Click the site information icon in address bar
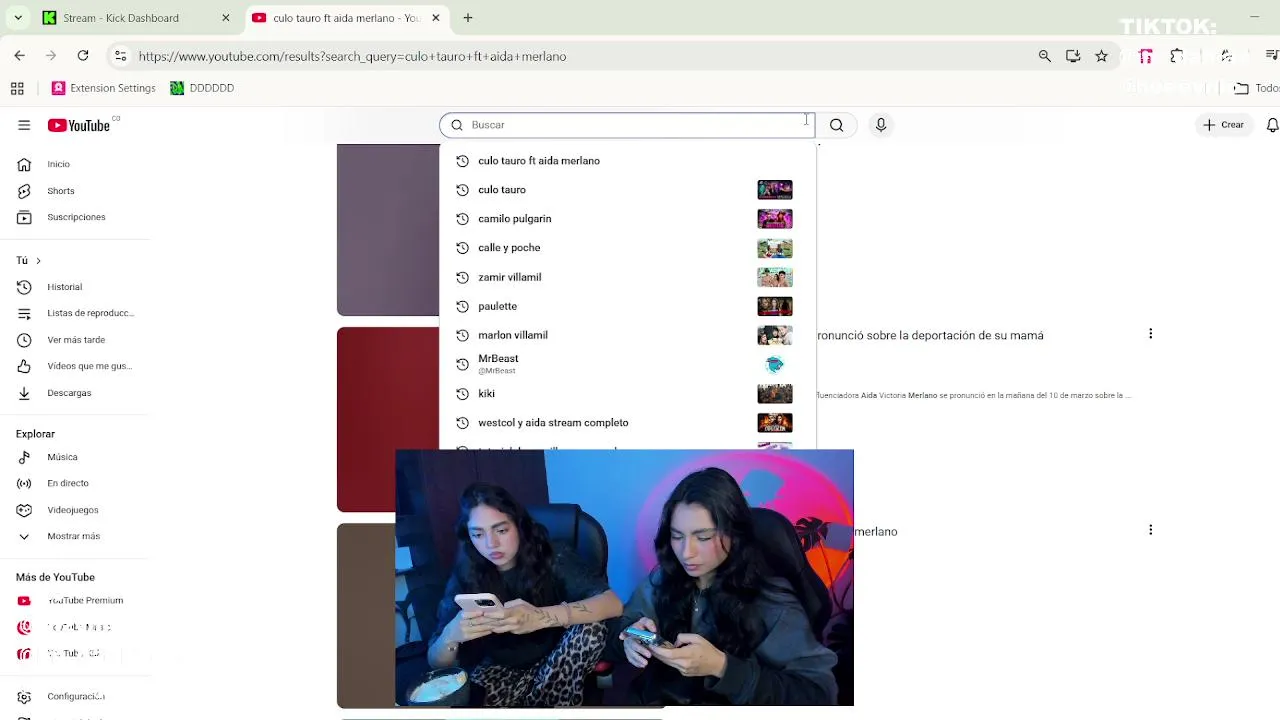The image size is (1280, 720). click(120, 56)
